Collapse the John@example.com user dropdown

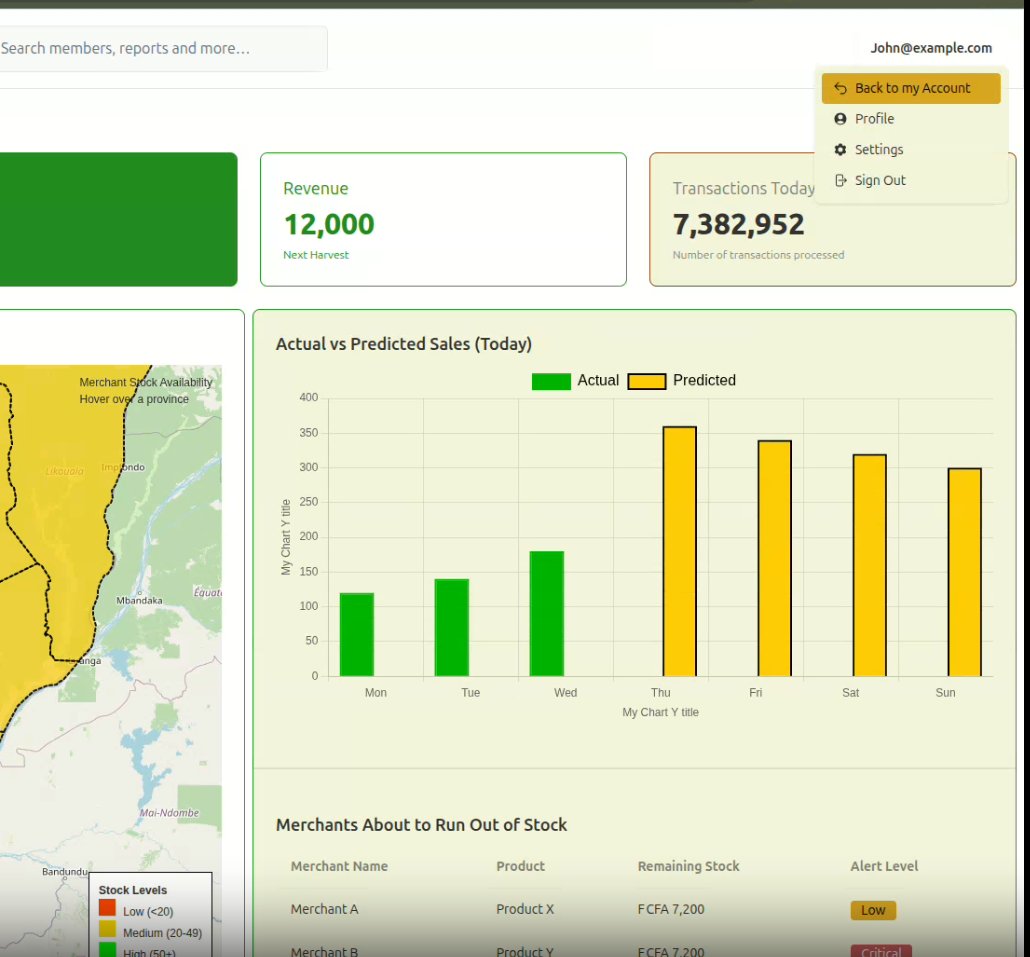(x=931, y=48)
